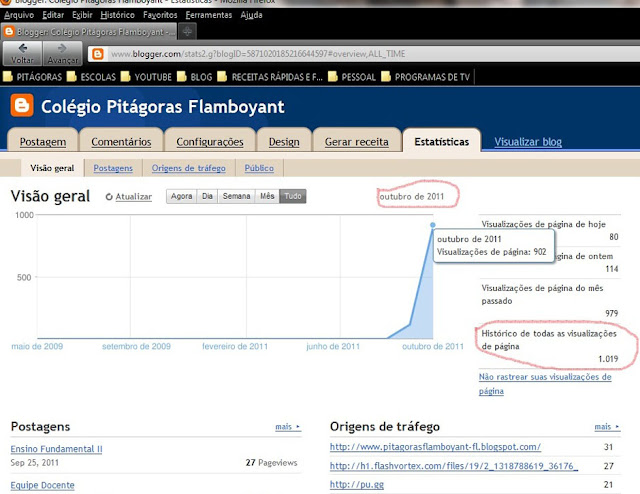The image size is (640, 494).
Task: Set time range to Tudo
Action: [x=293, y=196]
